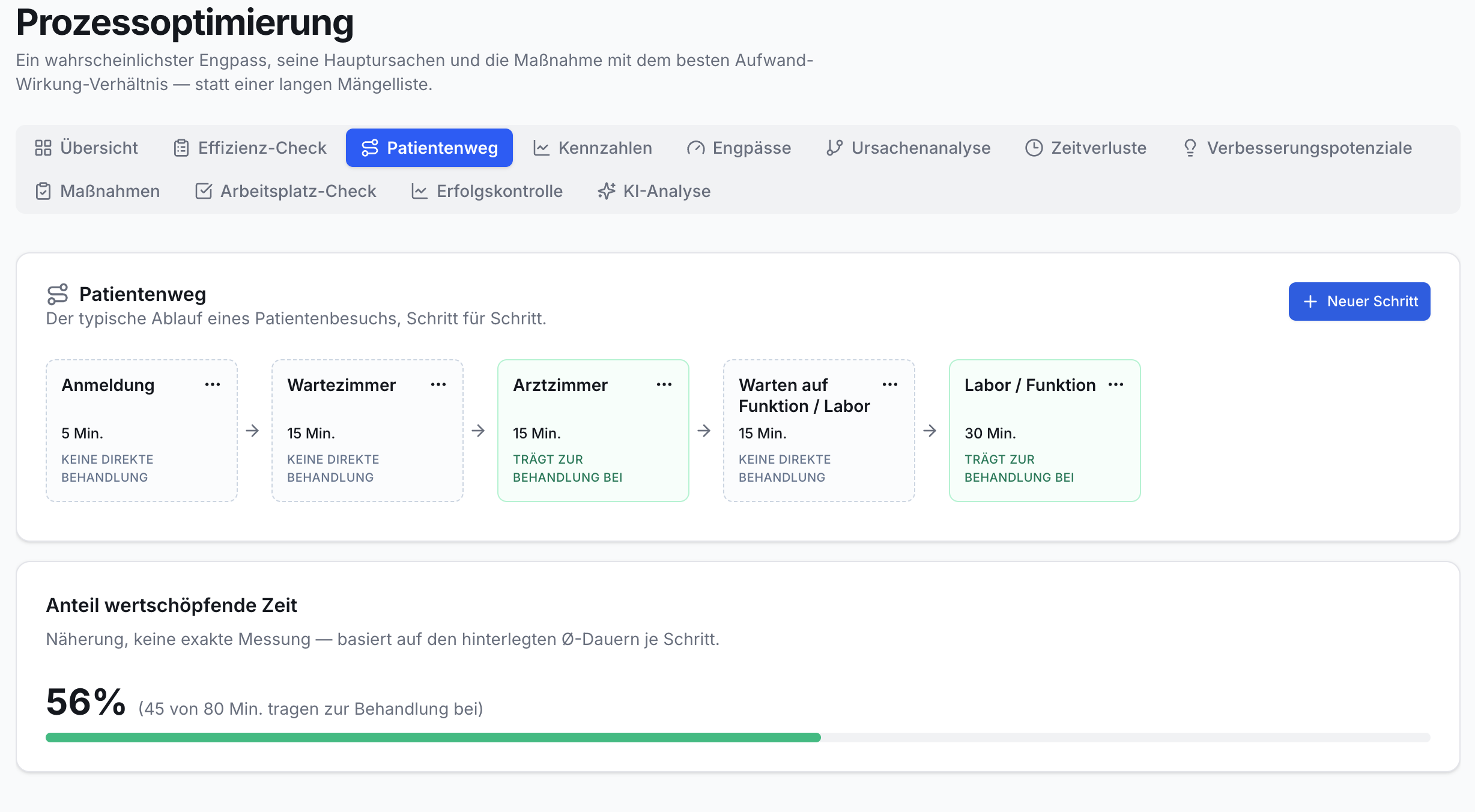Image resolution: width=1475 pixels, height=812 pixels.
Task: Click the 56% value text
Action: (86, 702)
